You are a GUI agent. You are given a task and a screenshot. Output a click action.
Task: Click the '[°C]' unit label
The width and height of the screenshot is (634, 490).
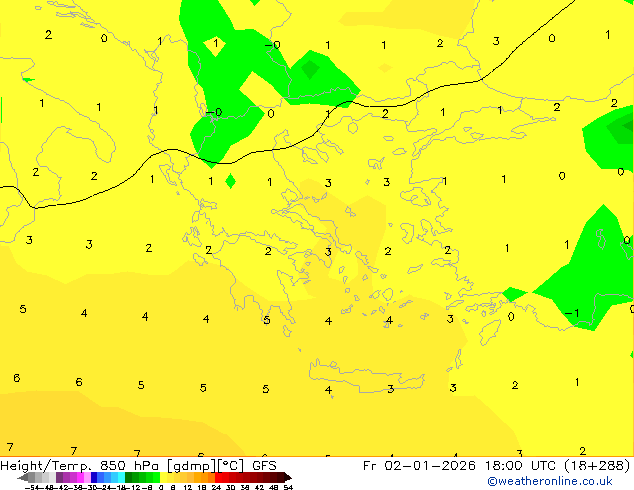[x=231, y=466]
